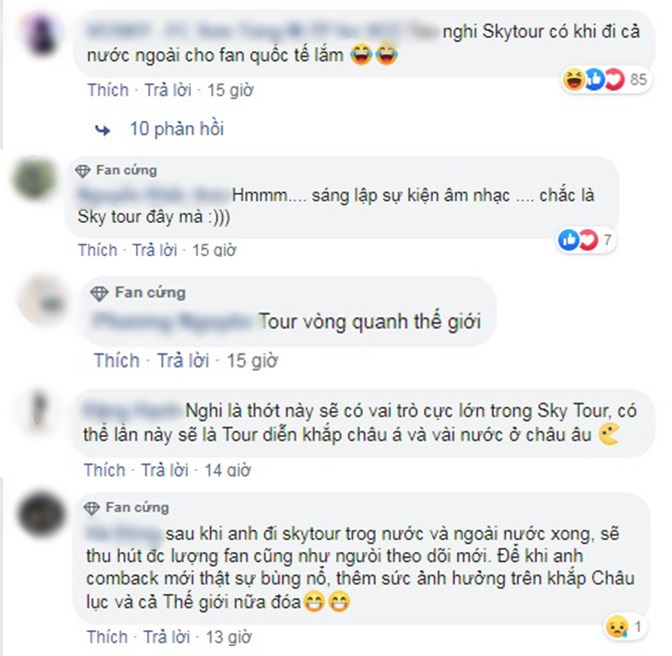Open the first commenter's profile picture
Viewport: 672px width, 656px height.
[x=42, y=35]
